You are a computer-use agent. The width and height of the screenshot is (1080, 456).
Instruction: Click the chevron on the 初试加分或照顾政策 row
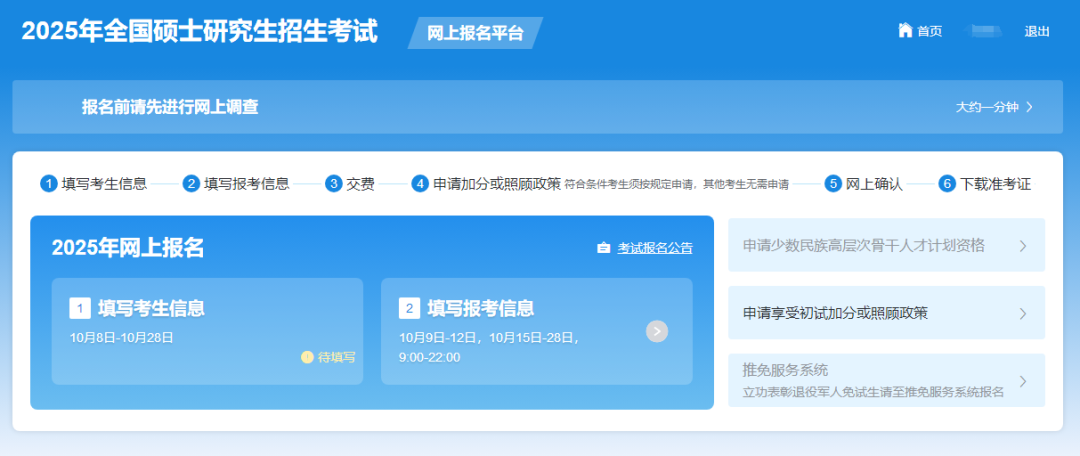point(1023,313)
